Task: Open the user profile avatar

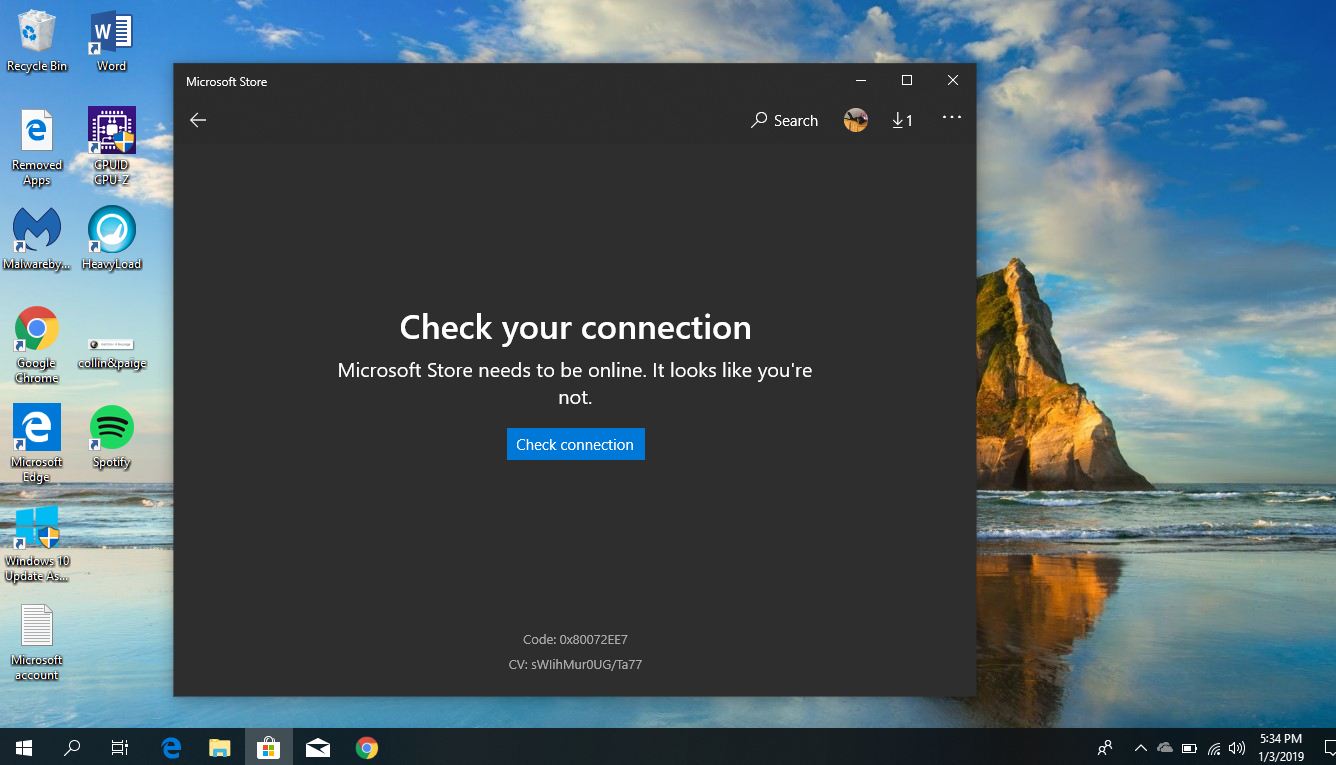Action: point(856,120)
